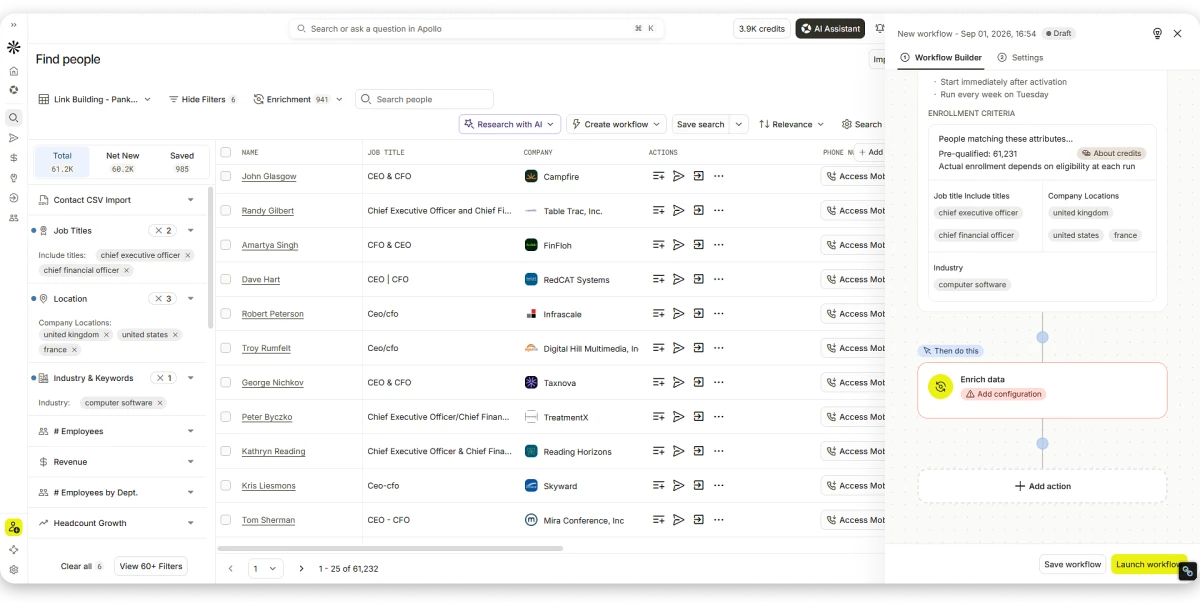This screenshot has height=606, width=1200.
Task: Click View 60+ Filters button
Action: (151, 566)
